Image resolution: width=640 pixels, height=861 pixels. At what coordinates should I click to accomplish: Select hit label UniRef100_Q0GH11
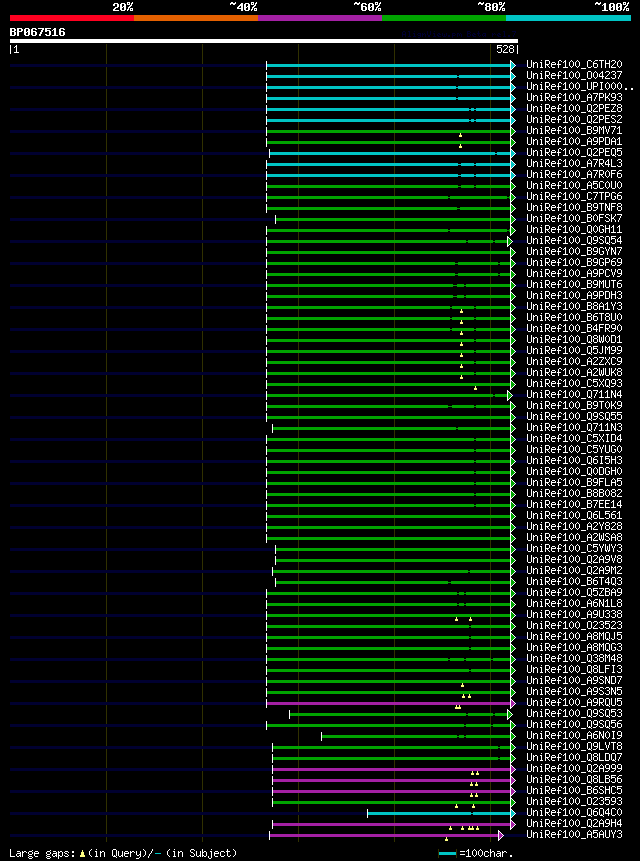pyautogui.click(x=574, y=230)
